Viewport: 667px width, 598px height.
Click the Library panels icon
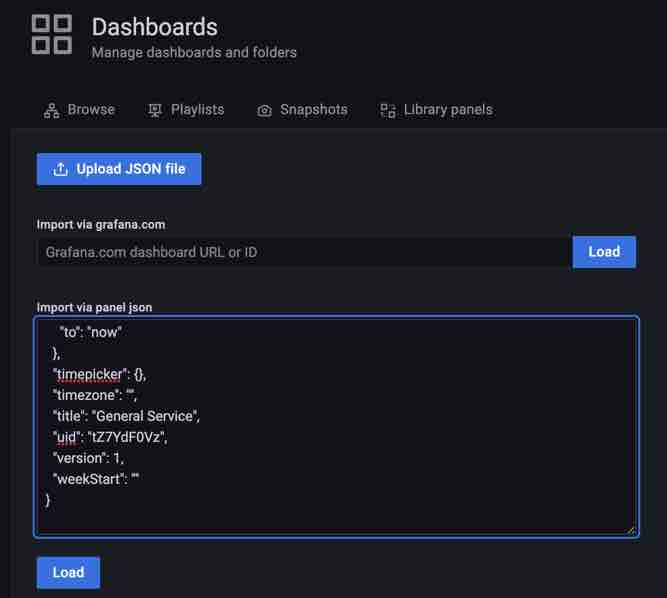click(388, 110)
